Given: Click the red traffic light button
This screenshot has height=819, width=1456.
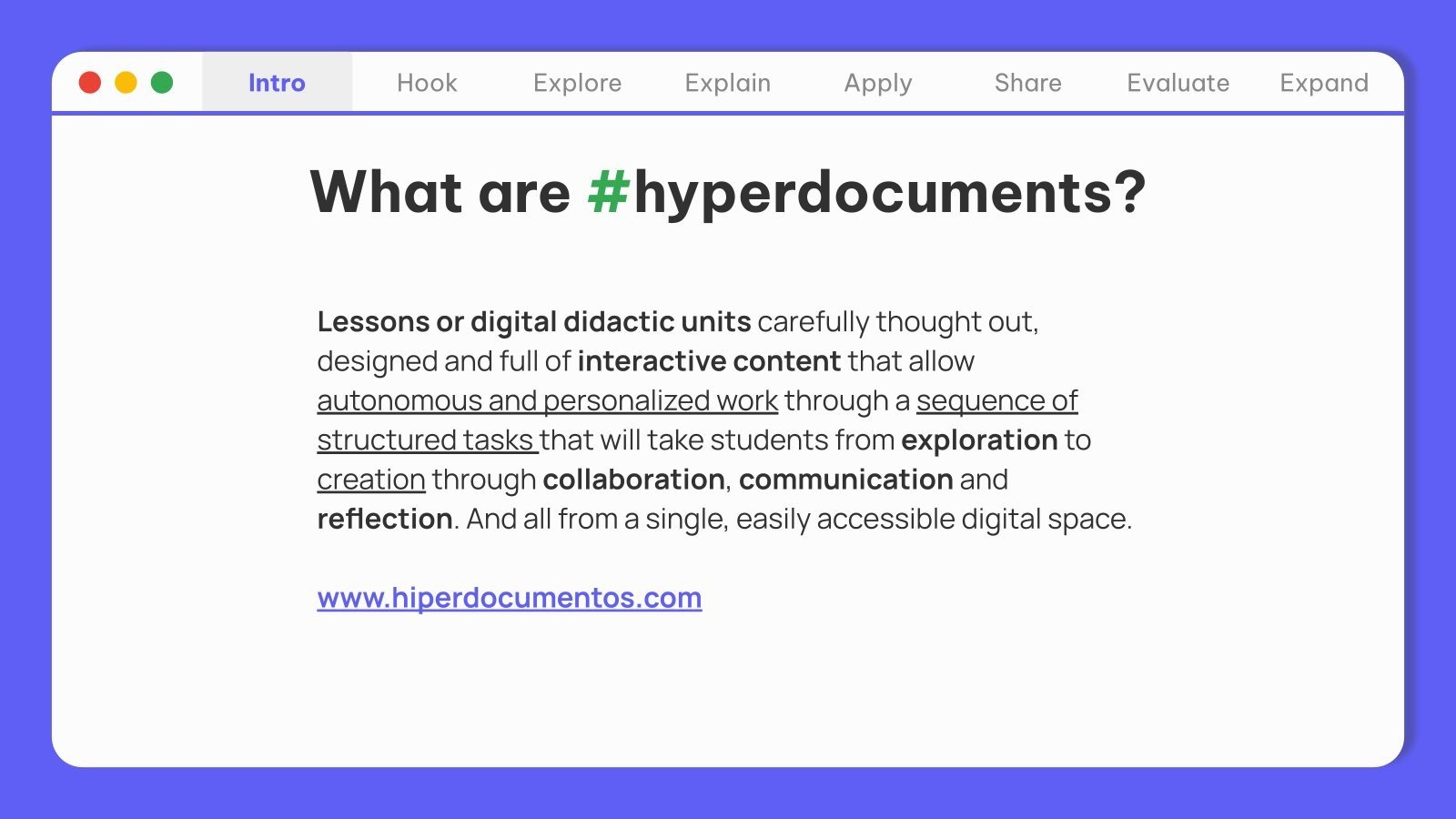Looking at the screenshot, I should coord(89,82).
